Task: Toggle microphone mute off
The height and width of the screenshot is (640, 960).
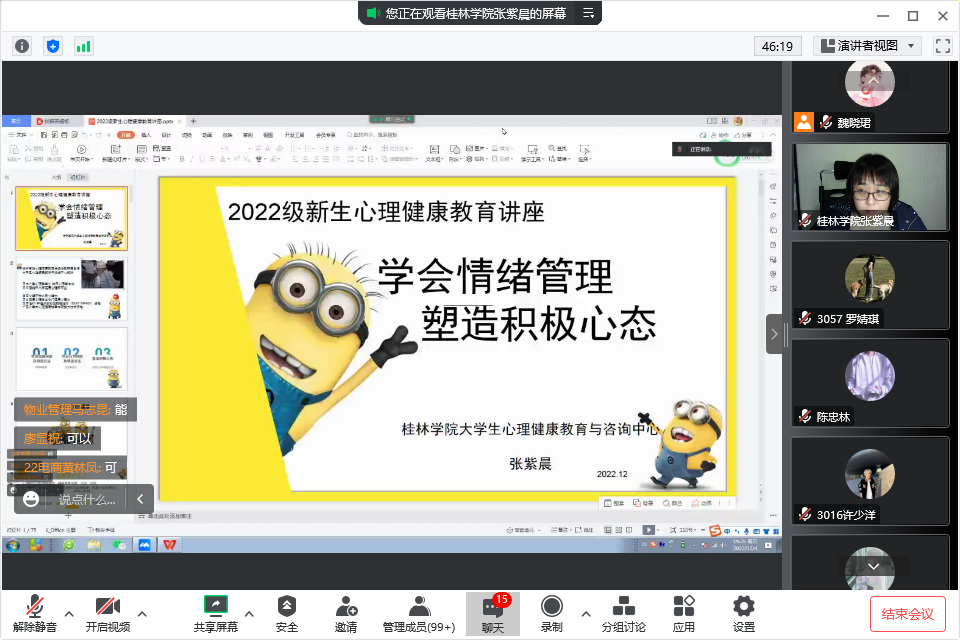Action: point(35,613)
